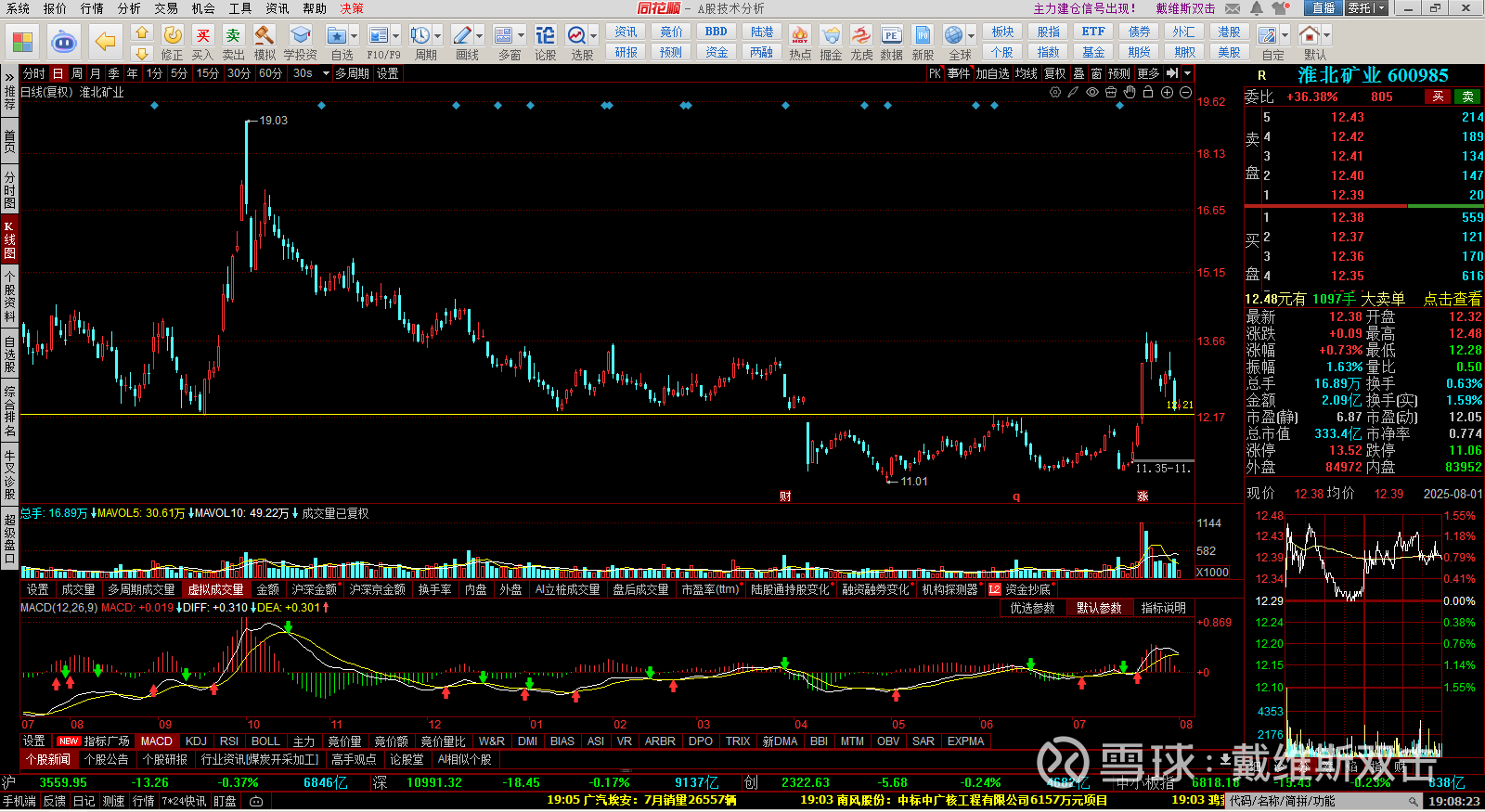Switch chart period to 60分
1485x812 pixels.
click(x=270, y=73)
